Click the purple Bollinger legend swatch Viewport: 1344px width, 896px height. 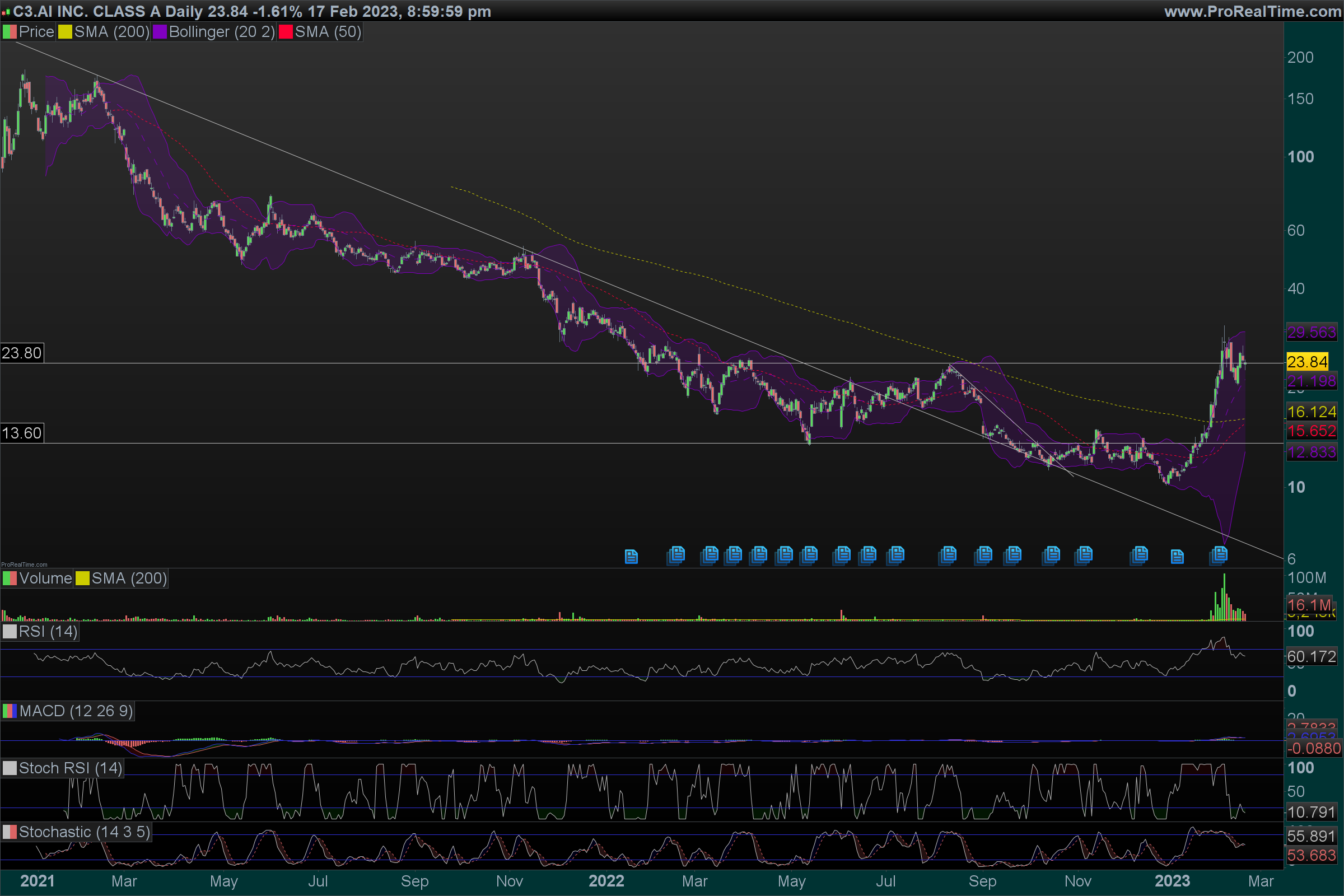coord(160,32)
